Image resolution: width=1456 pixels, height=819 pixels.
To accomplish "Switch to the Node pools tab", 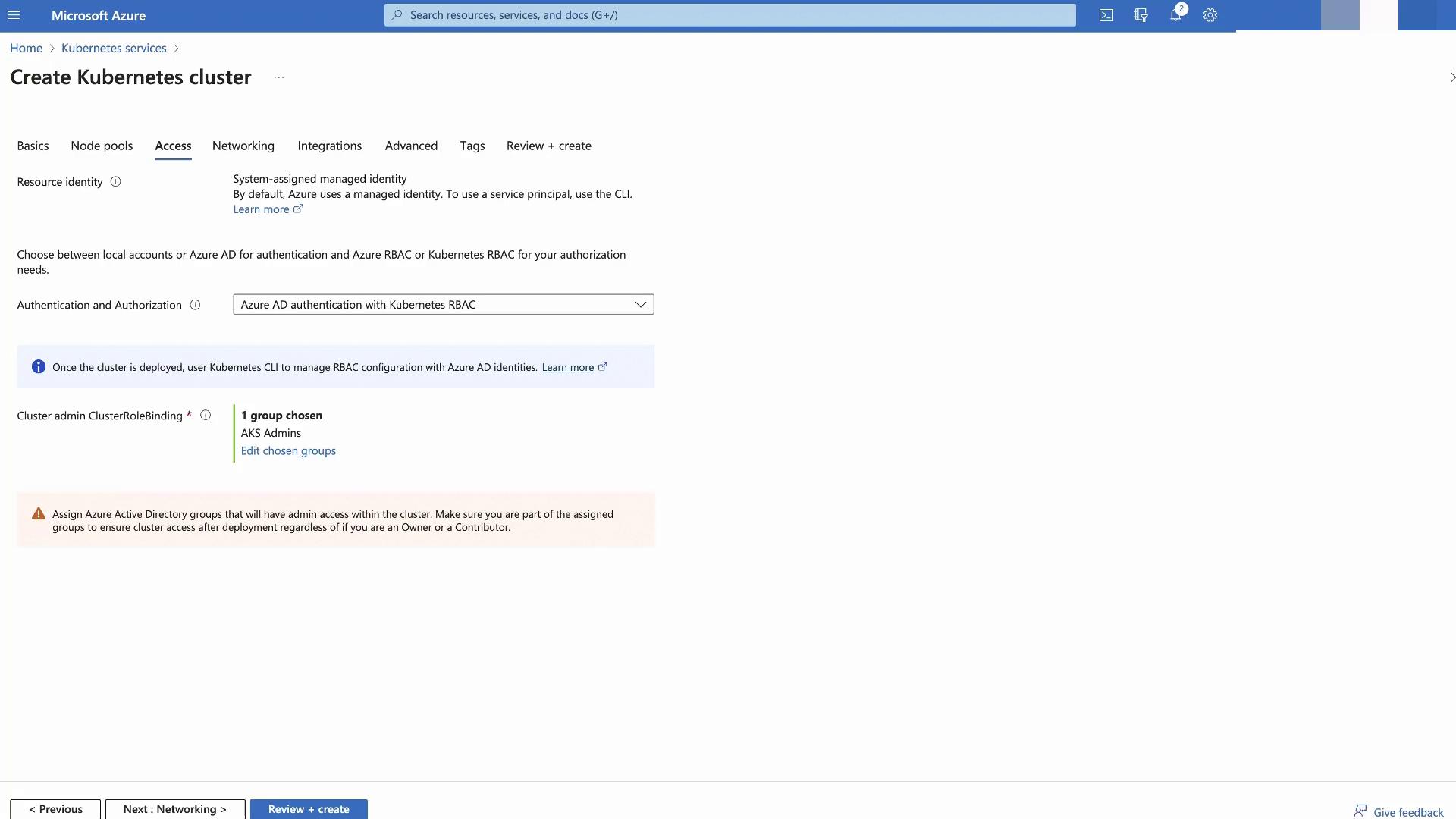I will 102,146.
